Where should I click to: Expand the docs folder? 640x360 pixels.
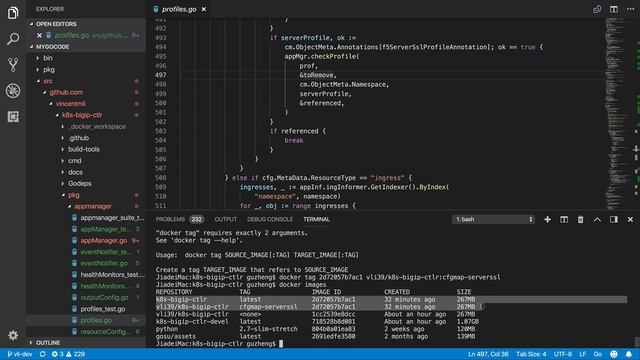[76, 172]
